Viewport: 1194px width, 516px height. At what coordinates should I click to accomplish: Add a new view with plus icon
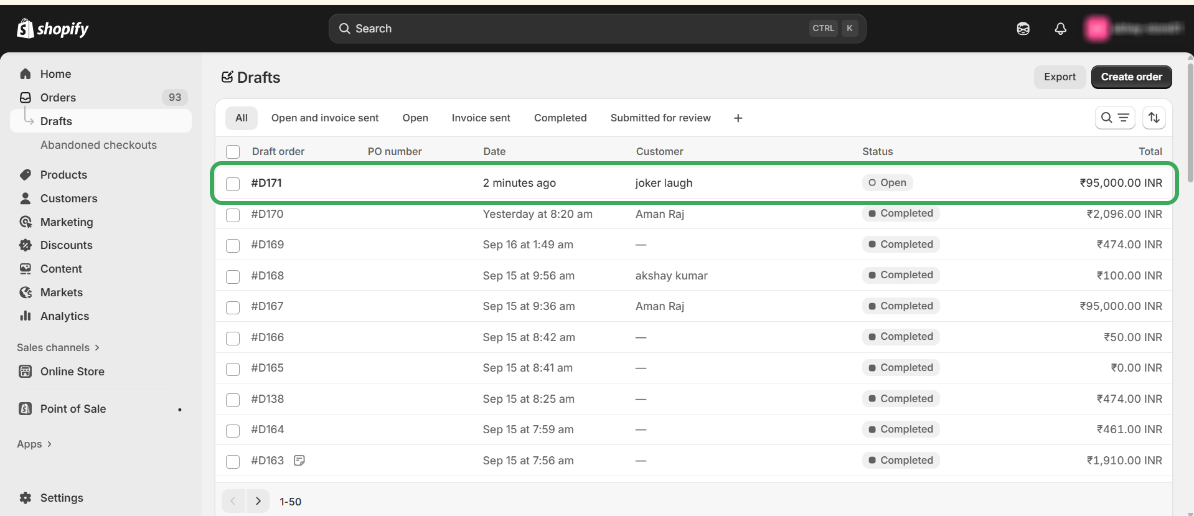(738, 118)
